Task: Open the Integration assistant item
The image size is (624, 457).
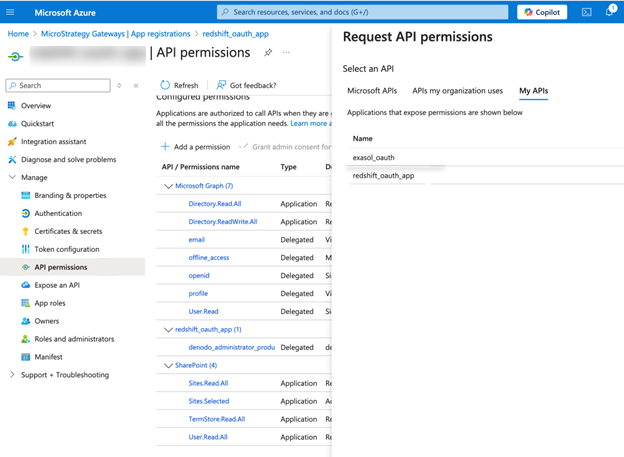Action: [x=53, y=141]
